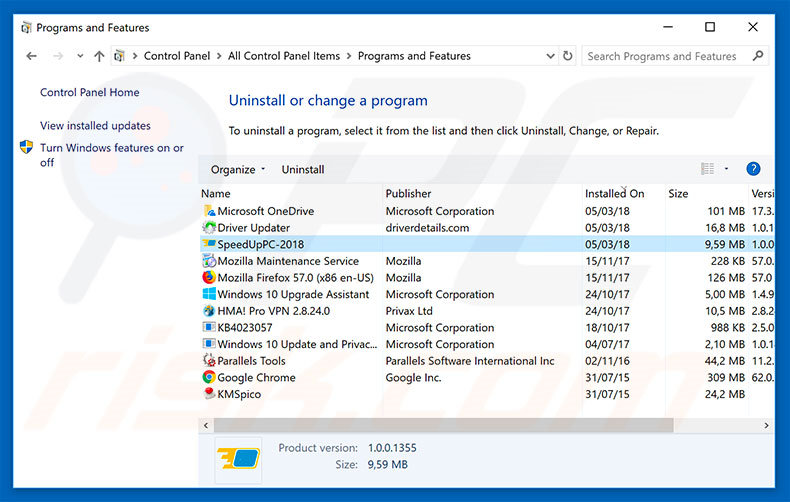
Task: Click the Forward navigation arrow
Action: click(x=58, y=56)
